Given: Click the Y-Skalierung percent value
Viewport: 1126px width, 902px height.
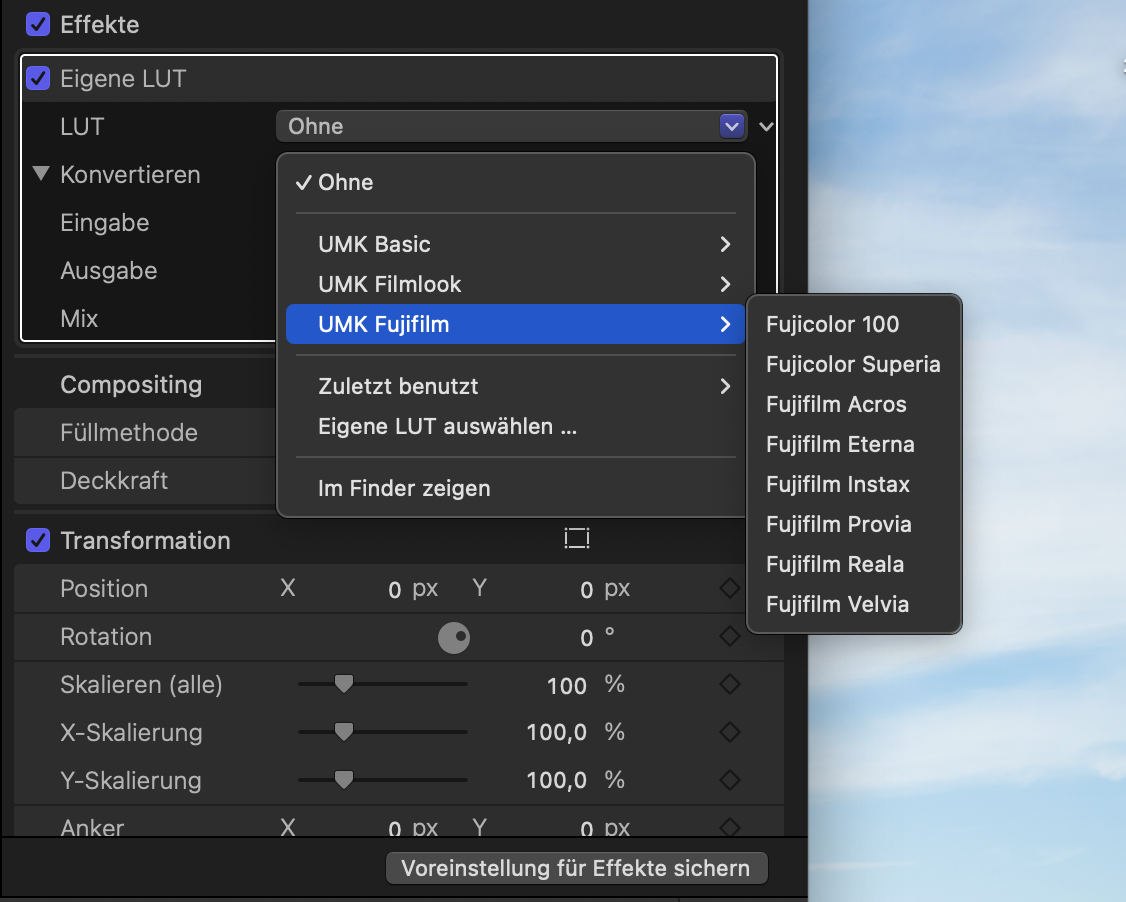Looking at the screenshot, I should click(x=557, y=781).
